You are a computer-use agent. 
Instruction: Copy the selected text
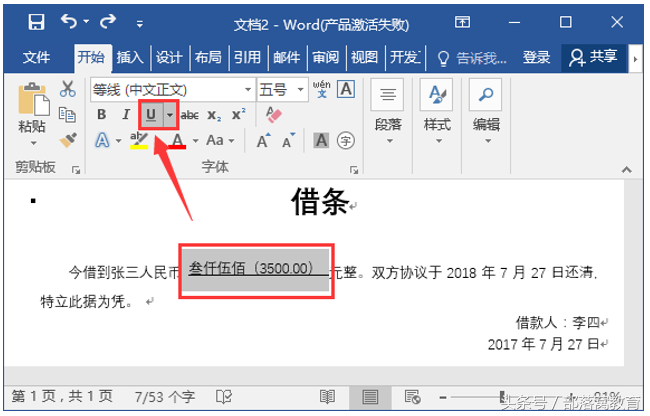(68, 115)
